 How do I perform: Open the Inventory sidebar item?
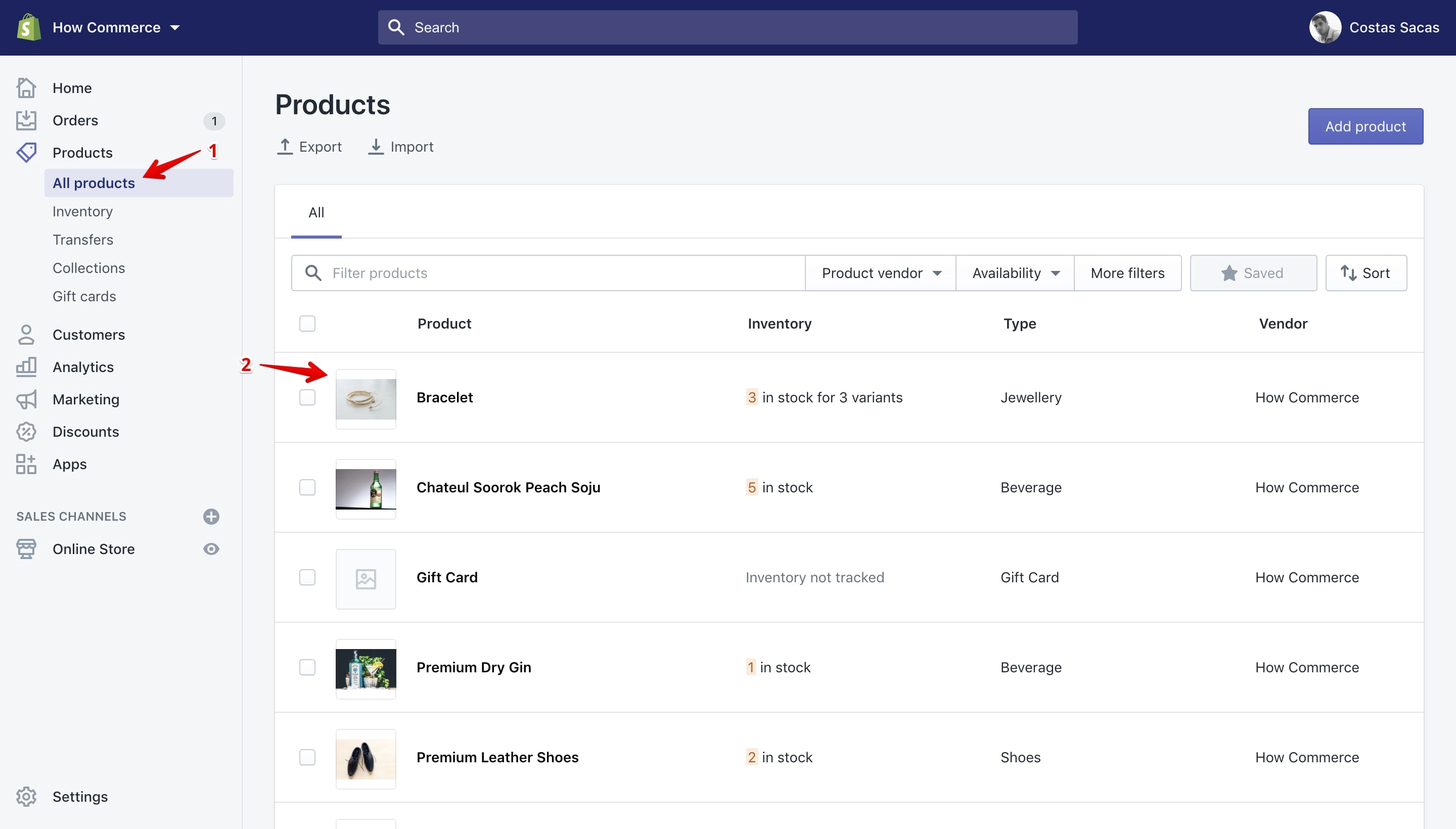point(82,211)
